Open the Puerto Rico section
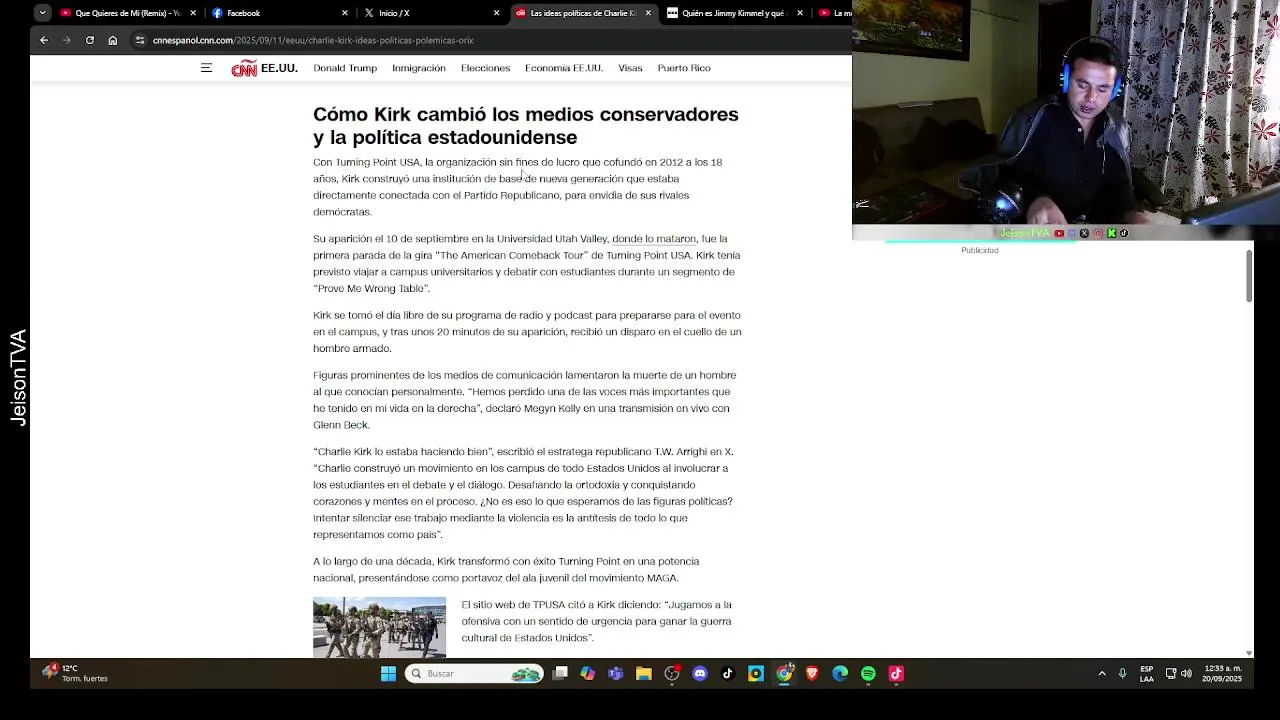 pos(684,68)
